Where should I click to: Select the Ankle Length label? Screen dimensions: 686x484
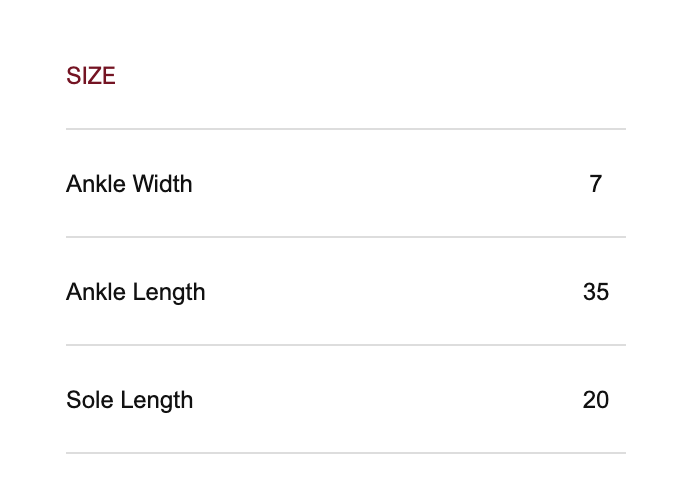tap(135, 292)
